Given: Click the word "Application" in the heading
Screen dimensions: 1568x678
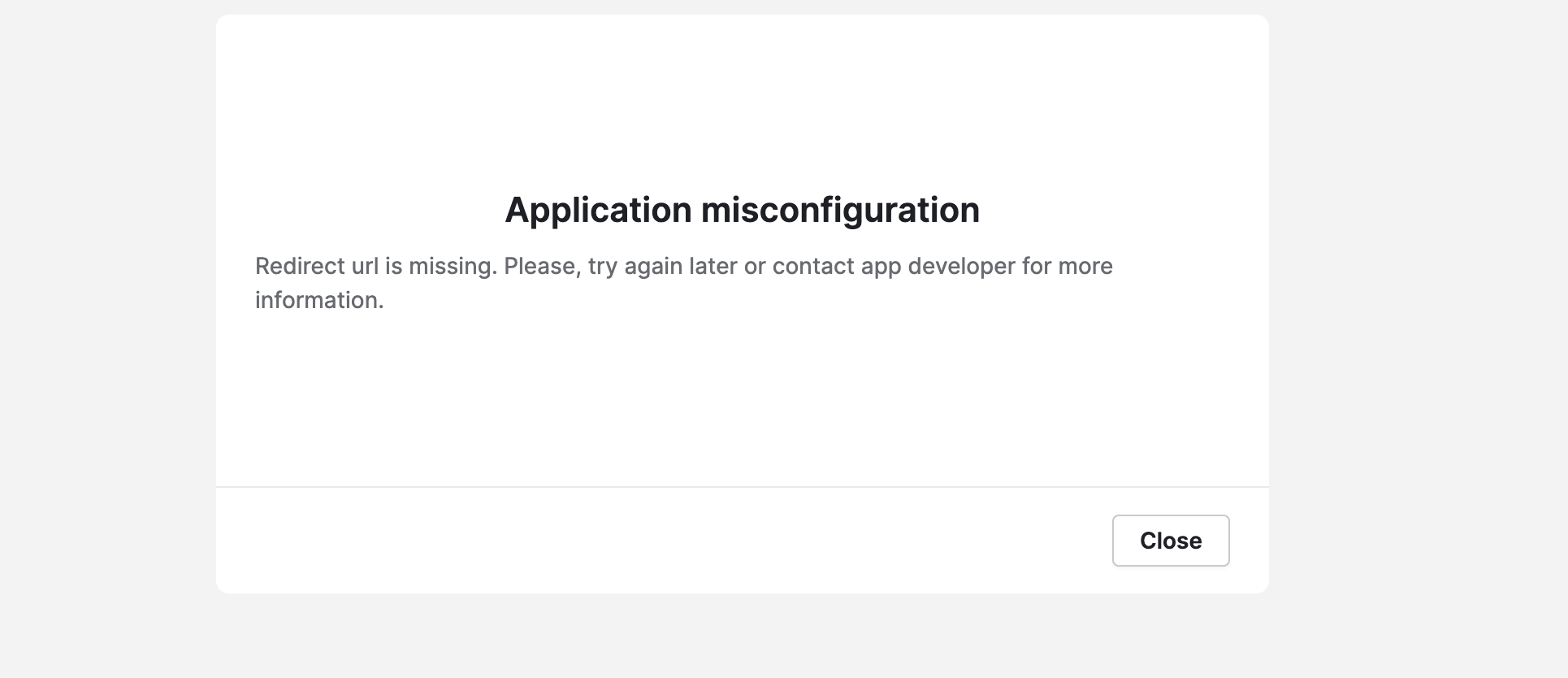Looking at the screenshot, I should (x=598, y=210).
